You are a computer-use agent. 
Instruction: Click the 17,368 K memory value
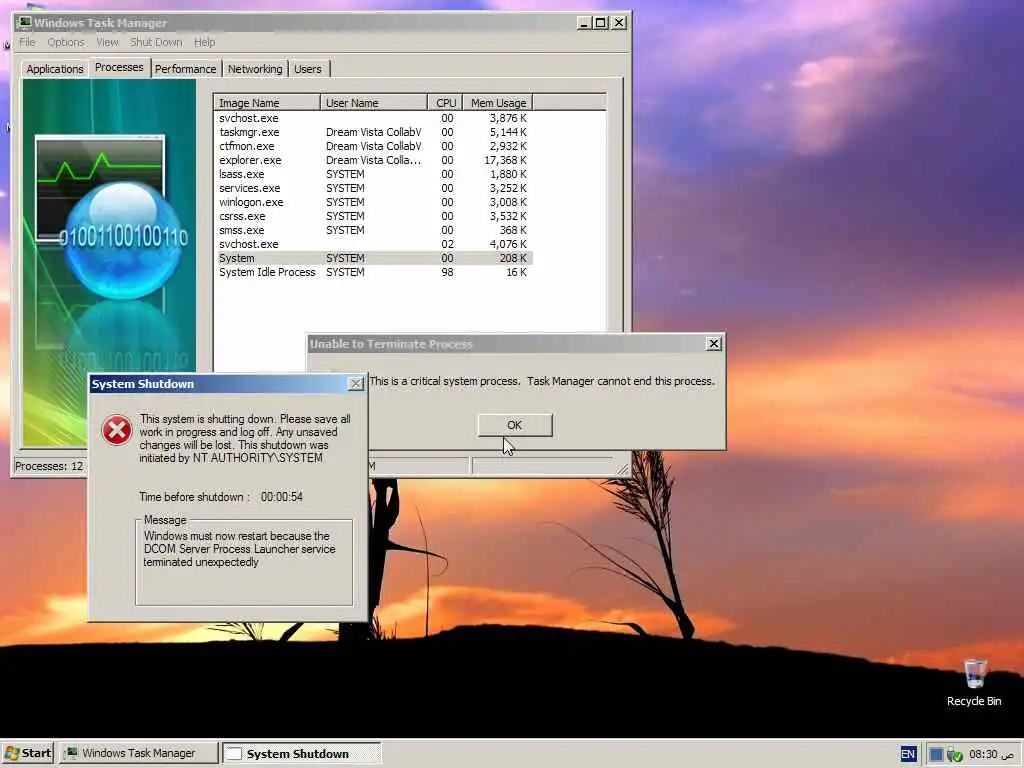click(505, 160)
